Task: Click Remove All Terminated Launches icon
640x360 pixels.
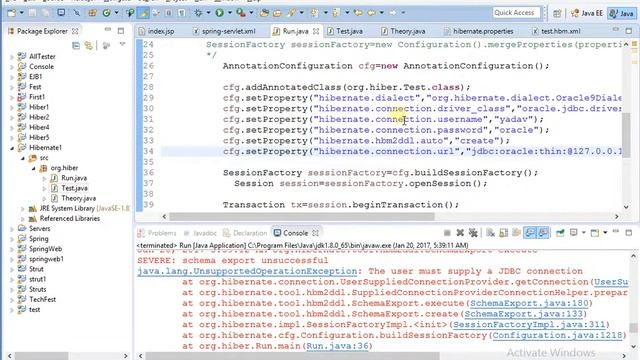Action: pyautogui.click(x=473, y=233)
